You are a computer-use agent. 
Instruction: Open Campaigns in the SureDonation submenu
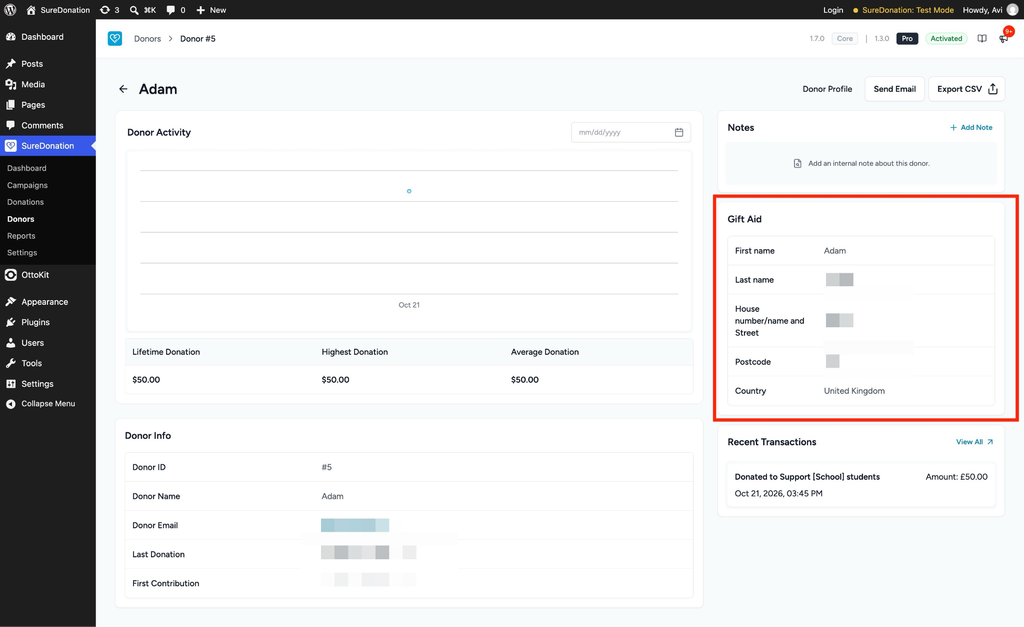27,185
